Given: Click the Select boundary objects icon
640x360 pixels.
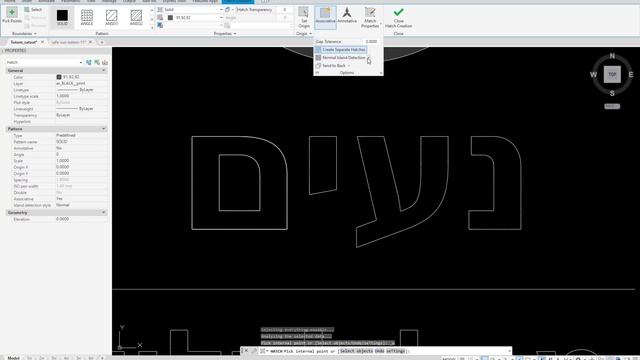Looking at the screenshot, I should (x=27, y=9).
